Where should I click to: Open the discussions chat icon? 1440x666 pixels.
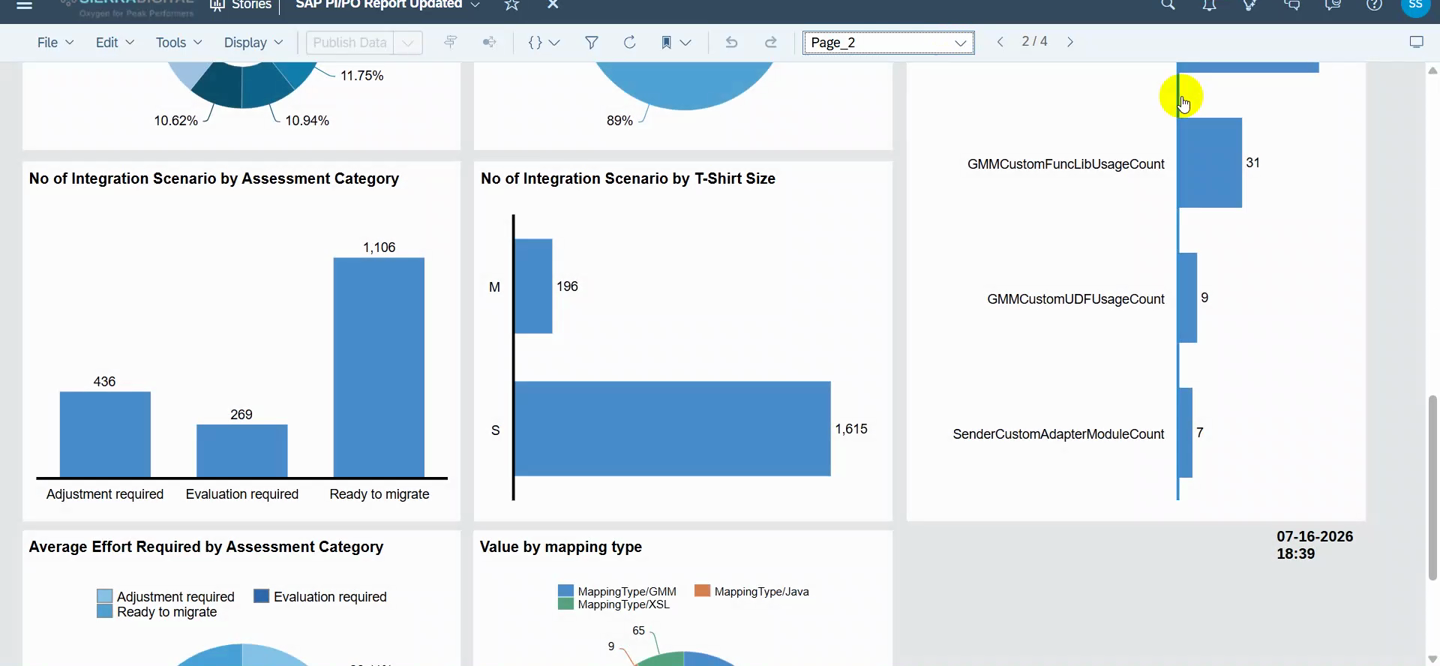[1292, 5]
